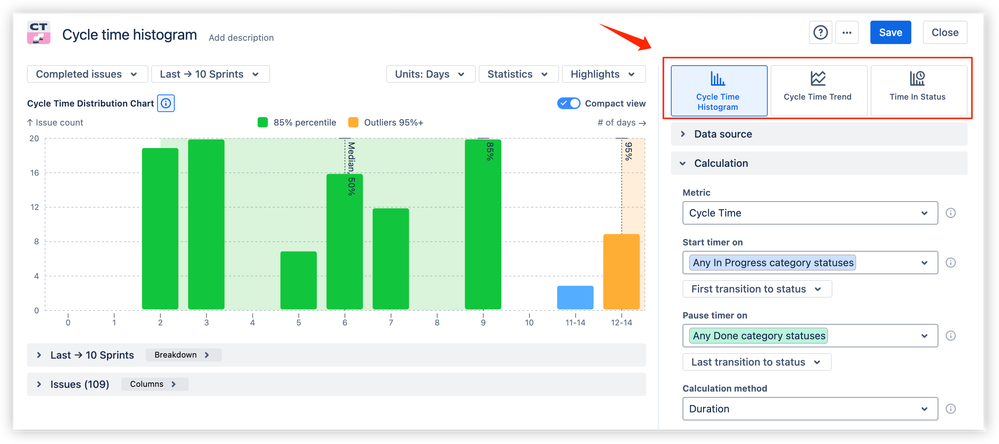Open the Pause timer on status dropdown
The image size is (999, 444).
point(810,336)
